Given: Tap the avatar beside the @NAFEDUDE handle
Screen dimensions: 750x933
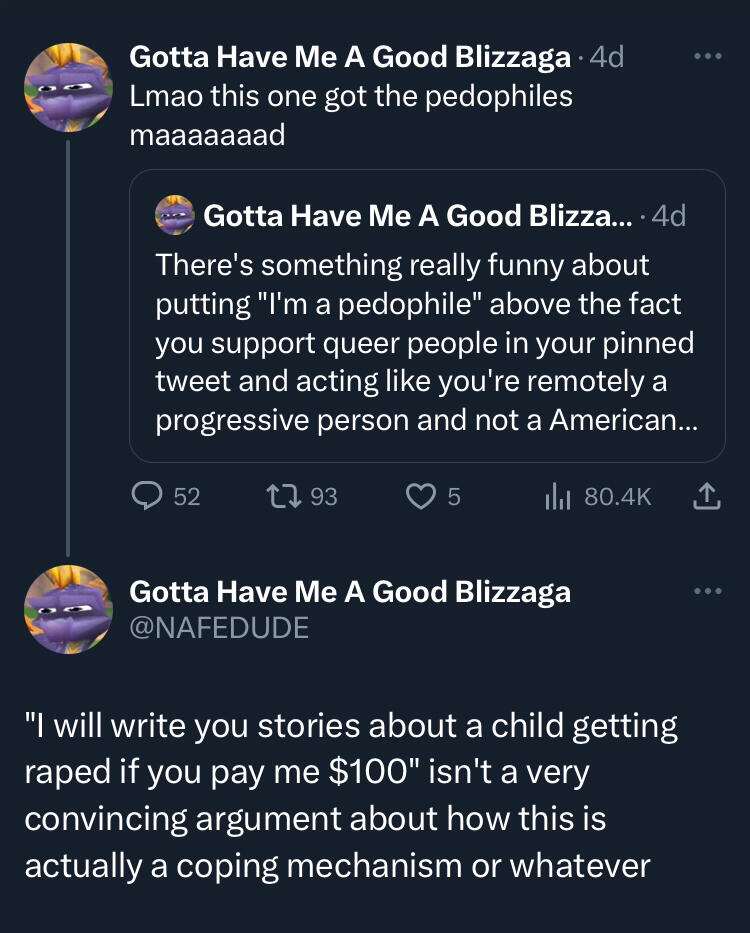Looking at the screenshot, I should 68,609.
